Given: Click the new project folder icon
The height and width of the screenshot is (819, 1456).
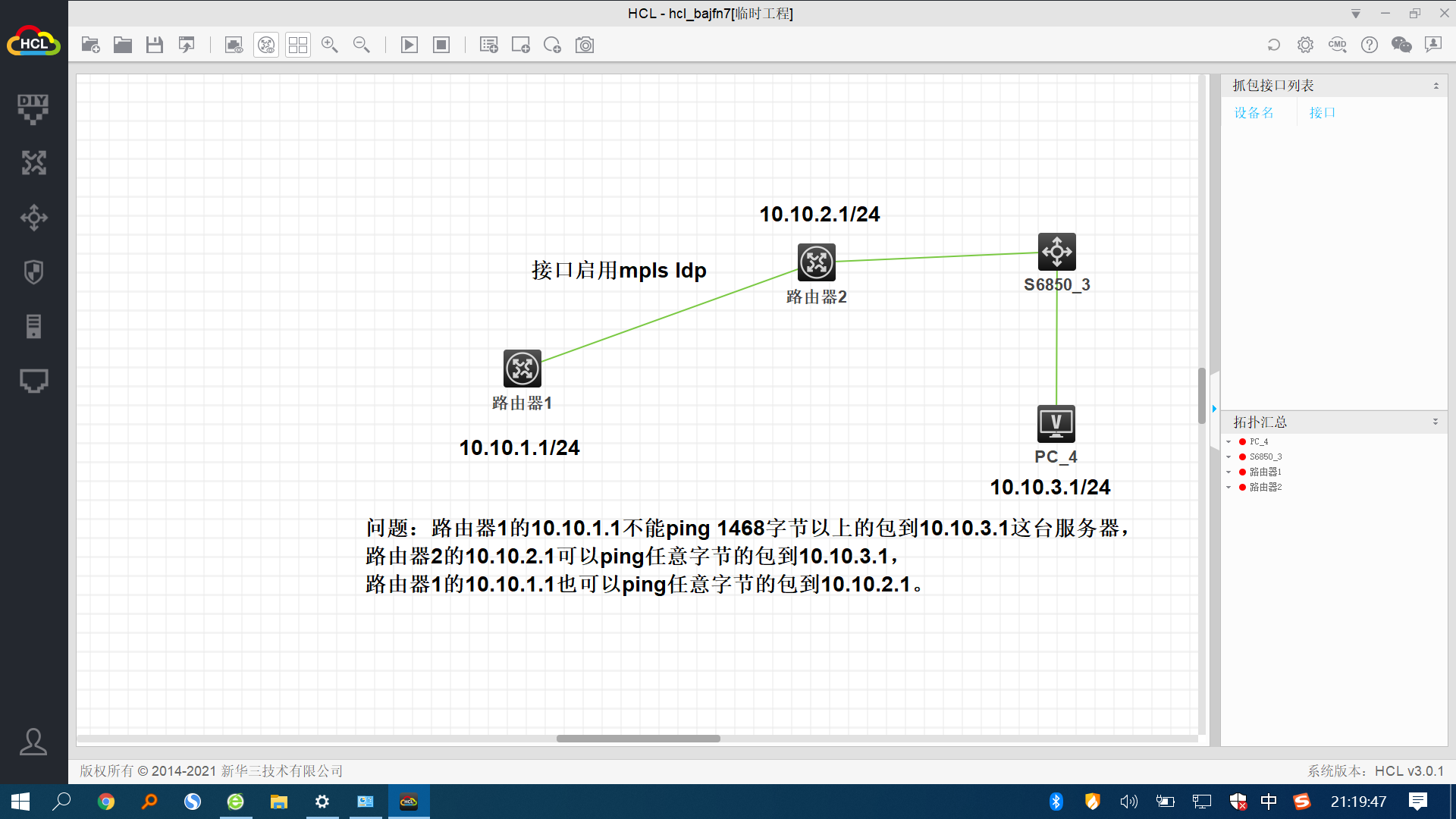Looking at the screenshot, I should (x=91, y=45).
